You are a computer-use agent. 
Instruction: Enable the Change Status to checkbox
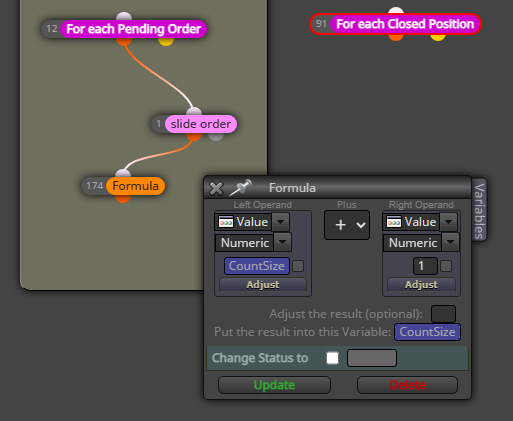pyautogui.click(x=332, y=358)
